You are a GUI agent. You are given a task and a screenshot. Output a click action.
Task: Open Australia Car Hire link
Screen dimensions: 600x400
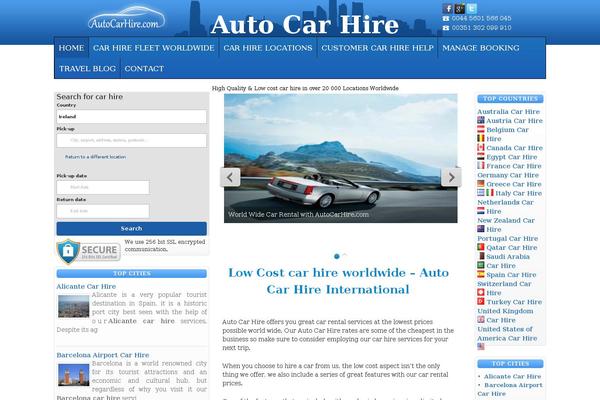509,111
